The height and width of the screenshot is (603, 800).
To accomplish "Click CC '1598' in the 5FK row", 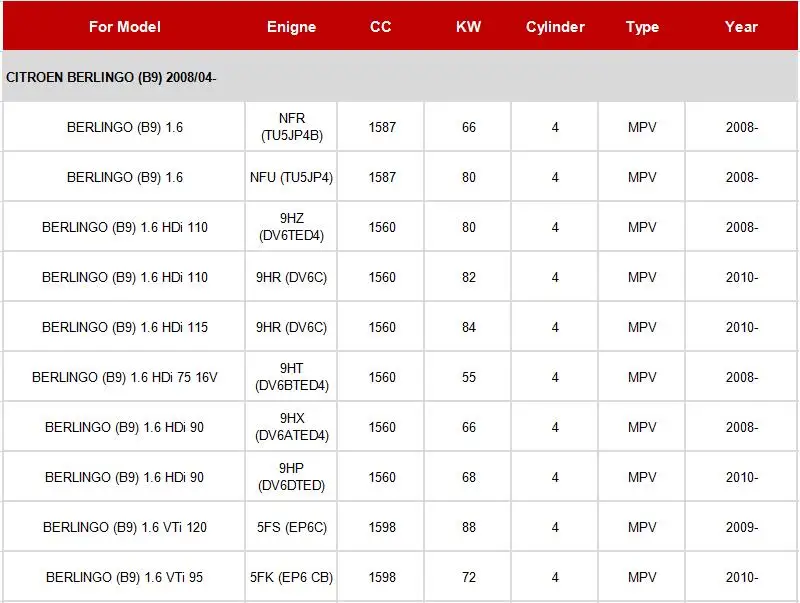I will coord(382,577).
